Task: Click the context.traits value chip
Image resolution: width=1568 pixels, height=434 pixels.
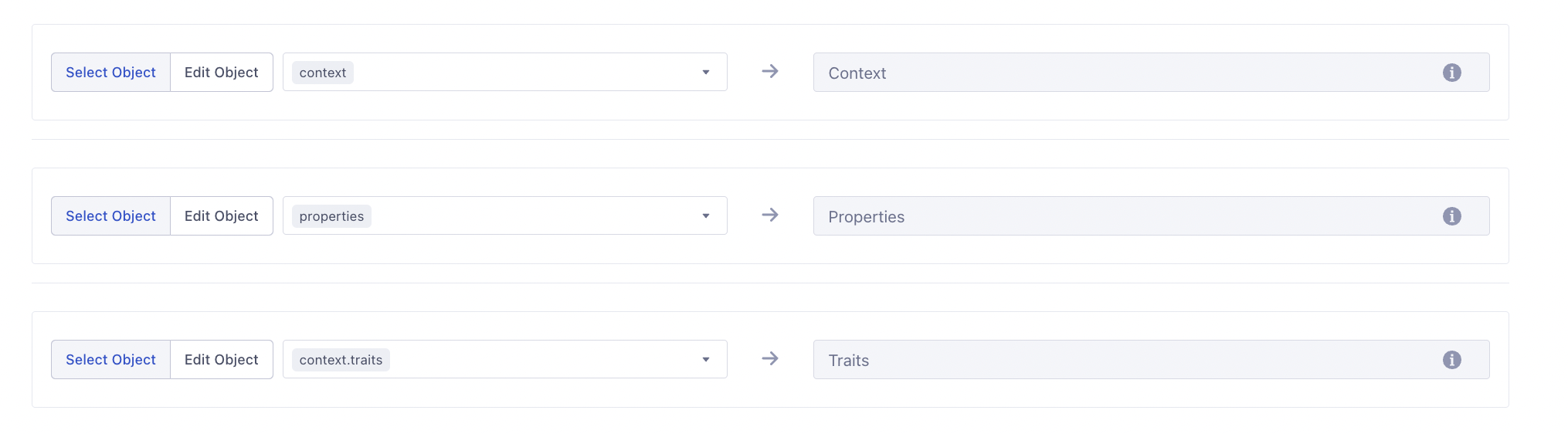Action: point(341,360)
